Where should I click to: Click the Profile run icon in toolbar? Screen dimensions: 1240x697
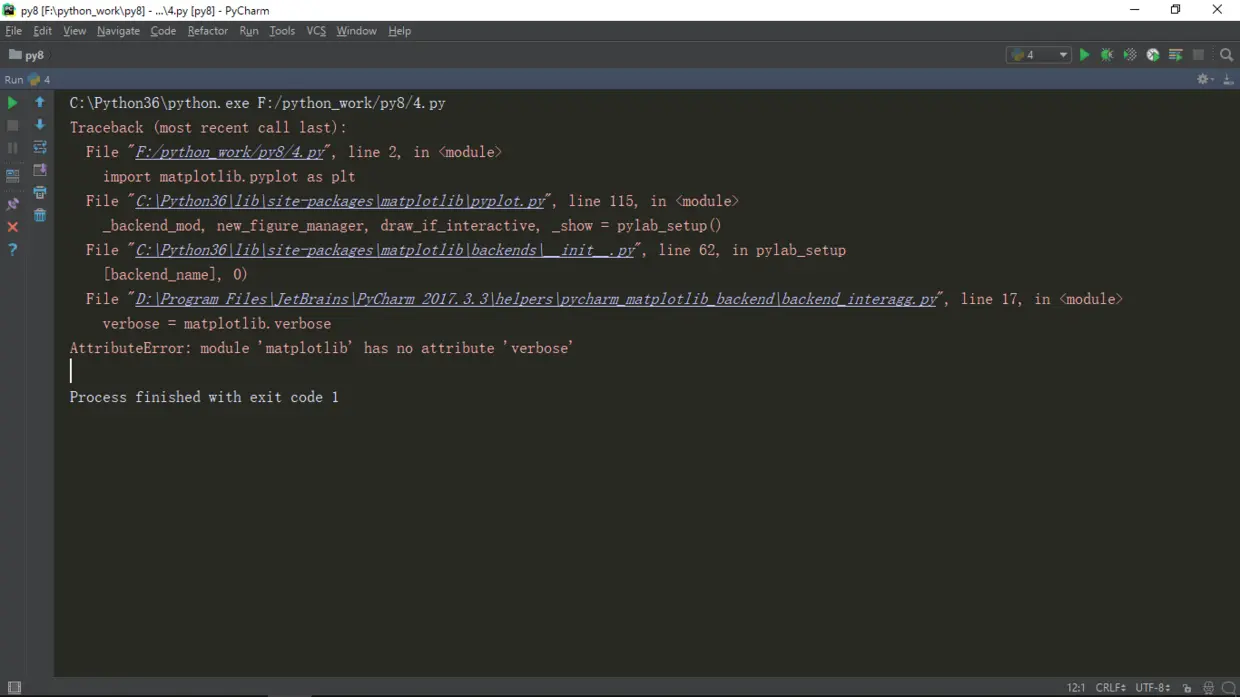click(x=1153, y=55)
